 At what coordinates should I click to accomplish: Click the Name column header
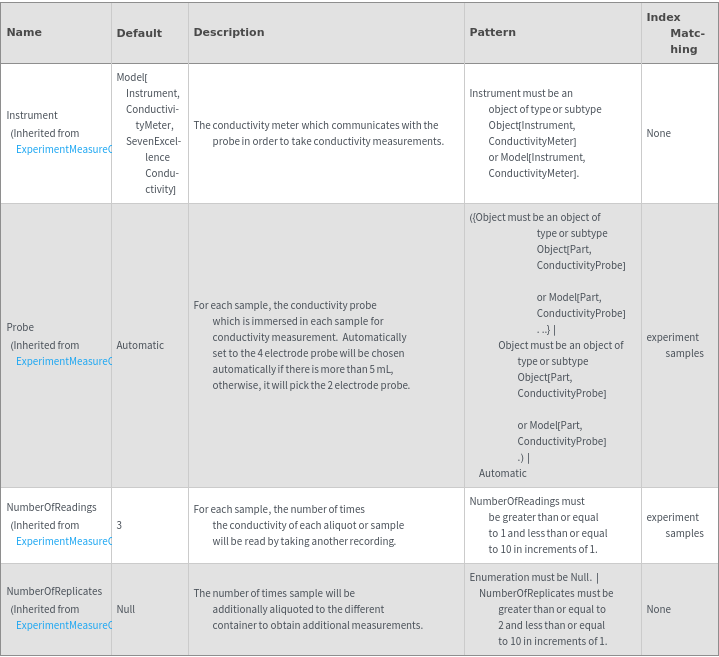point(24,32)
